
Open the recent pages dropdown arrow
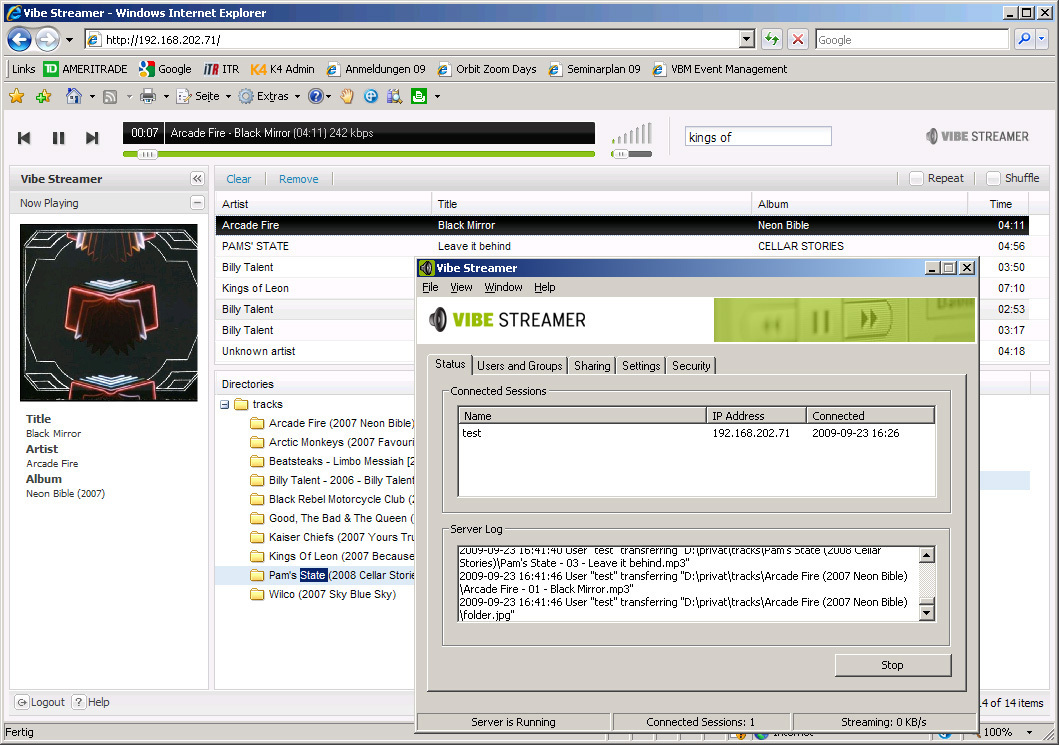[x=69, y=40]
